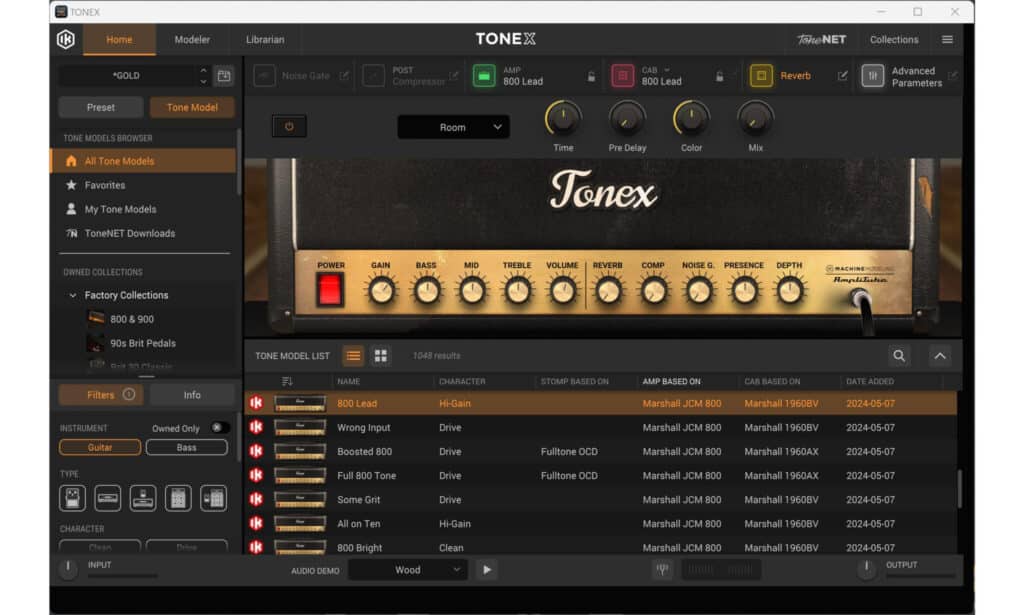
Task: Select the Guitar instrument filter
Action: 100,448
